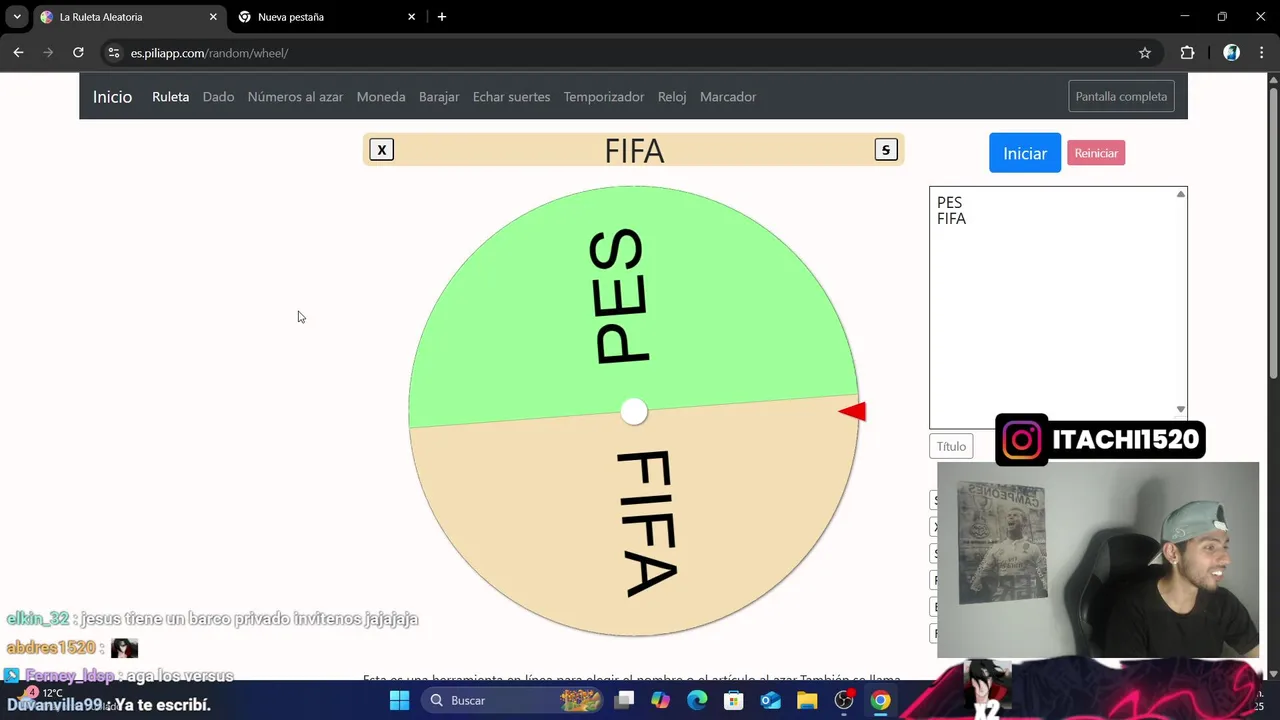Open a new browser tab
Viewport: 1280px width, 720px height.
tap(442, 17)
